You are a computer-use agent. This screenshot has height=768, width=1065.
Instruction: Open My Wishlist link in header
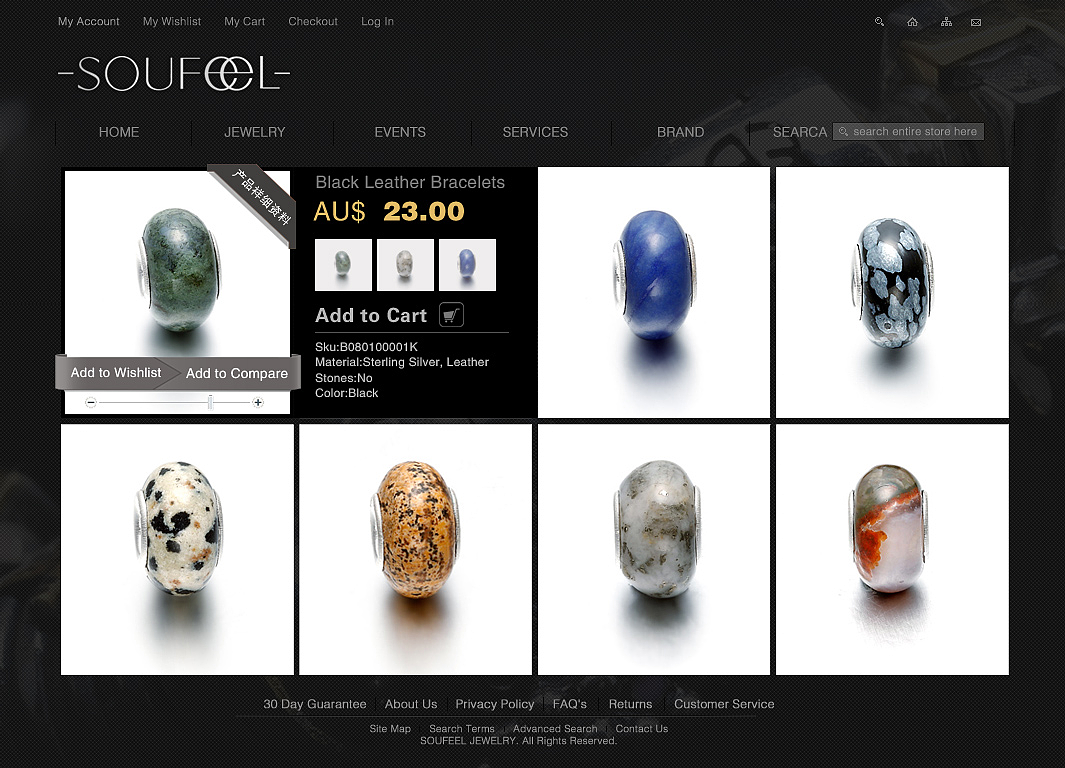[x=172, y=22]
